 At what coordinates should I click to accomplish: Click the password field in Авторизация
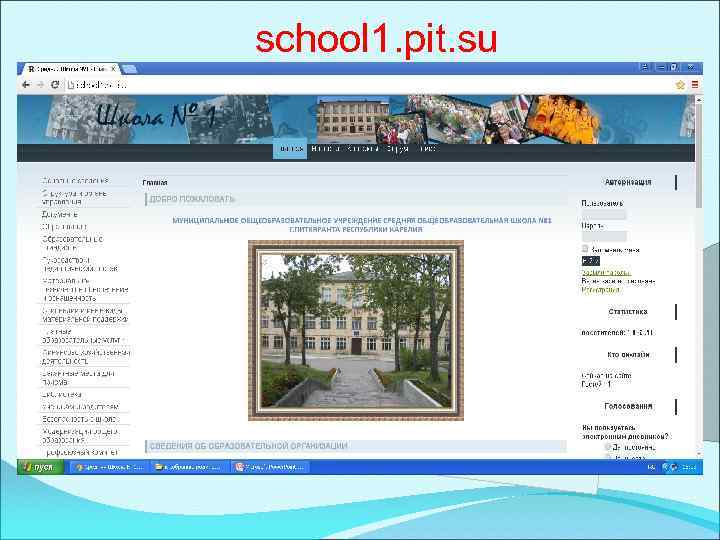[x=604, y=236]
